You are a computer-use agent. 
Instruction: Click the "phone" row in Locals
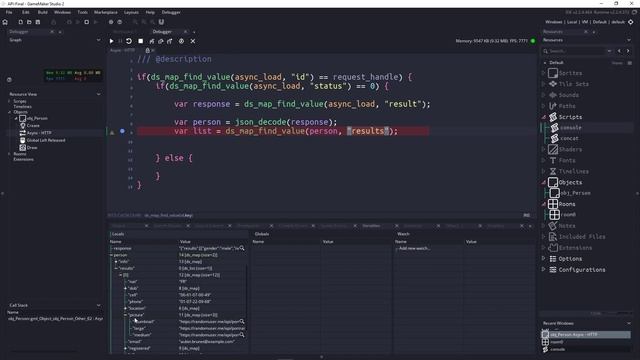point(178,302)
